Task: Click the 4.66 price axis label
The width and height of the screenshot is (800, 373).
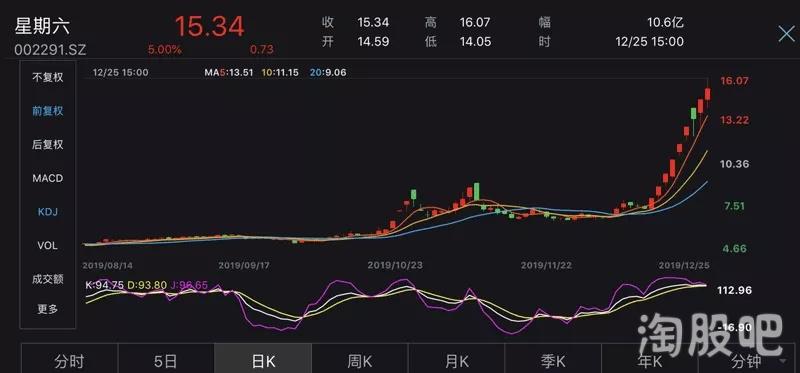Action: pyautogui.click(x=735, y=248)
